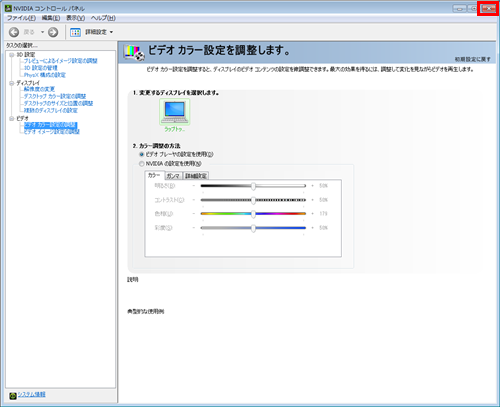The image size is (500, 407).
Task: Click the minus button beside 明るさ slider
Action: click(x=194, y=186)
